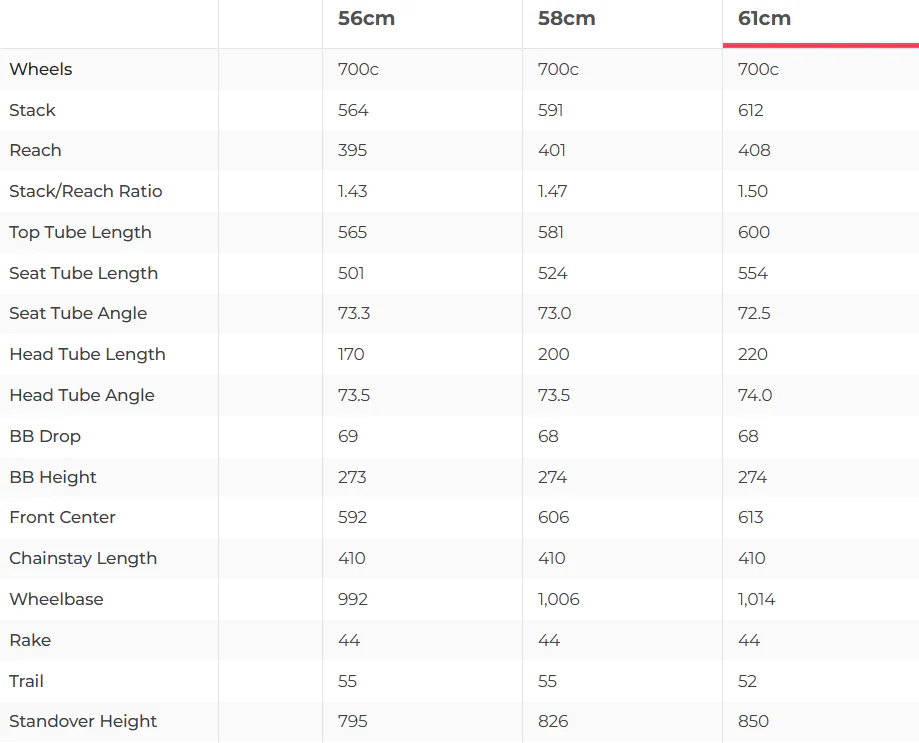Click the 56cm stack value 564
The width and height of the screenshot is (919, 743).
[353, 110]
